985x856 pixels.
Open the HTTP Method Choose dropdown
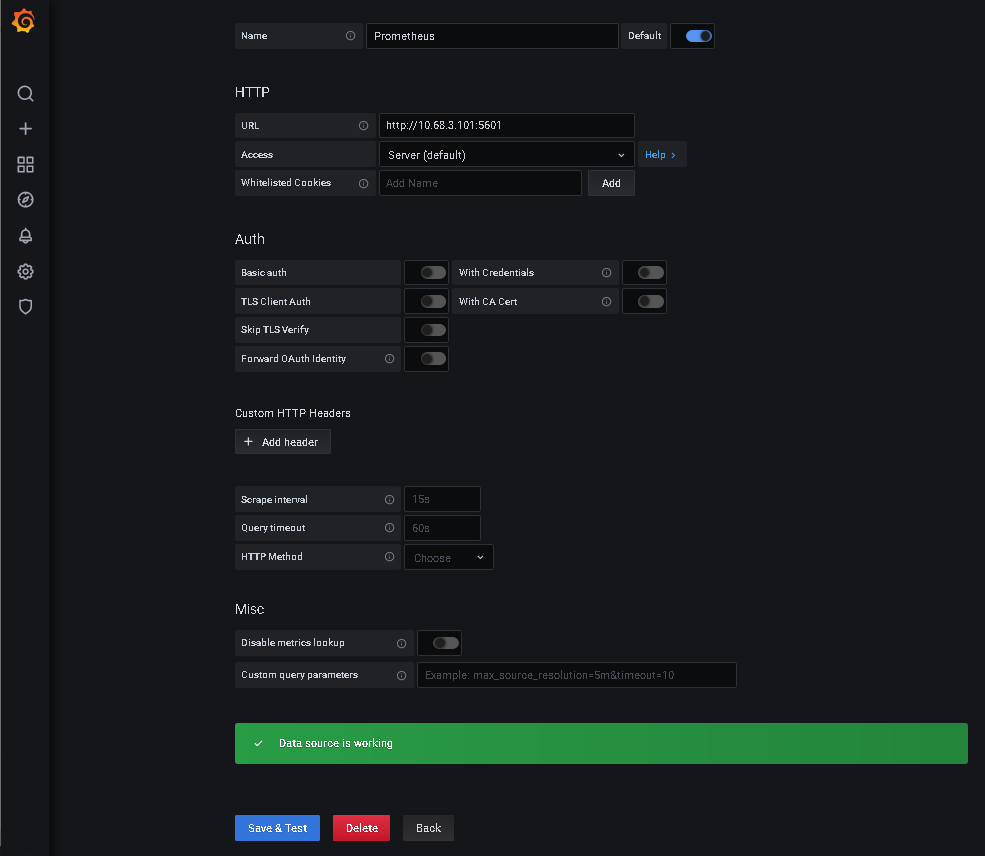coord(449,558)
